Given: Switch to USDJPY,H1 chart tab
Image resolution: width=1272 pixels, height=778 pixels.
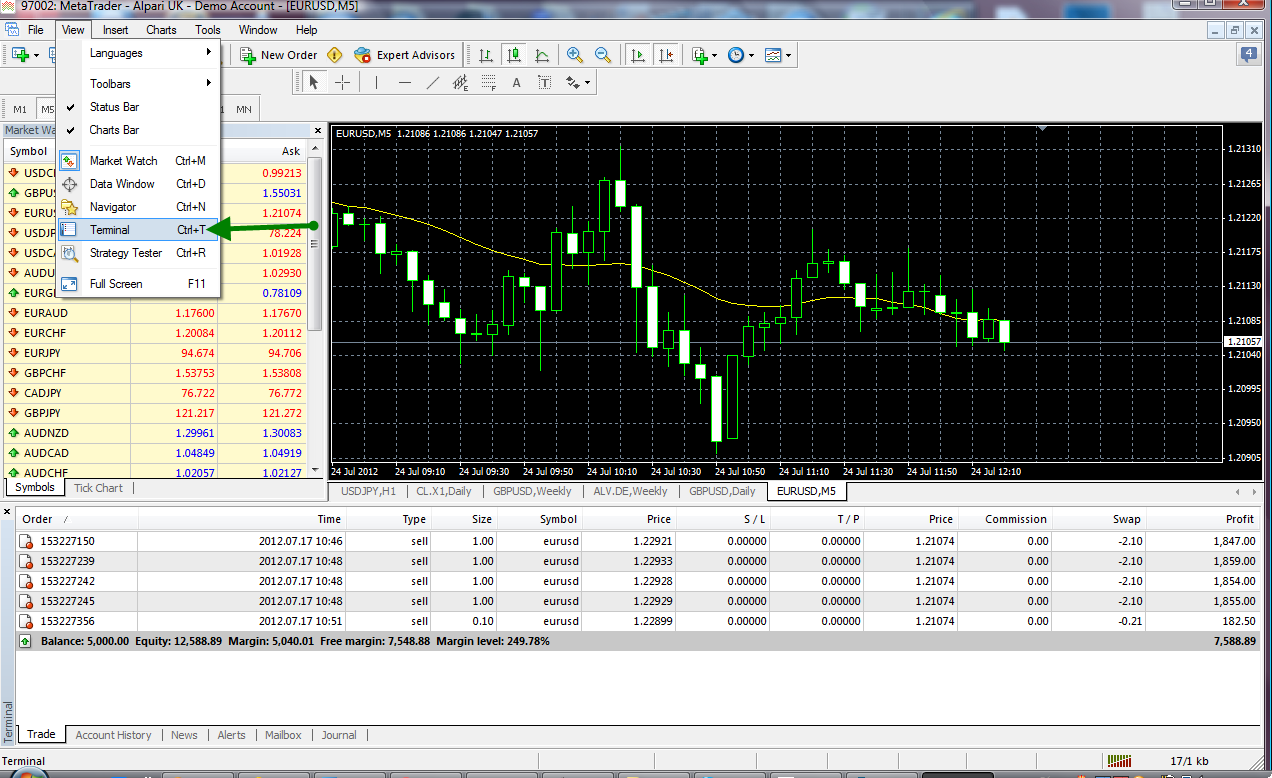Looking at the screenshot, I should tap(368, 491).
